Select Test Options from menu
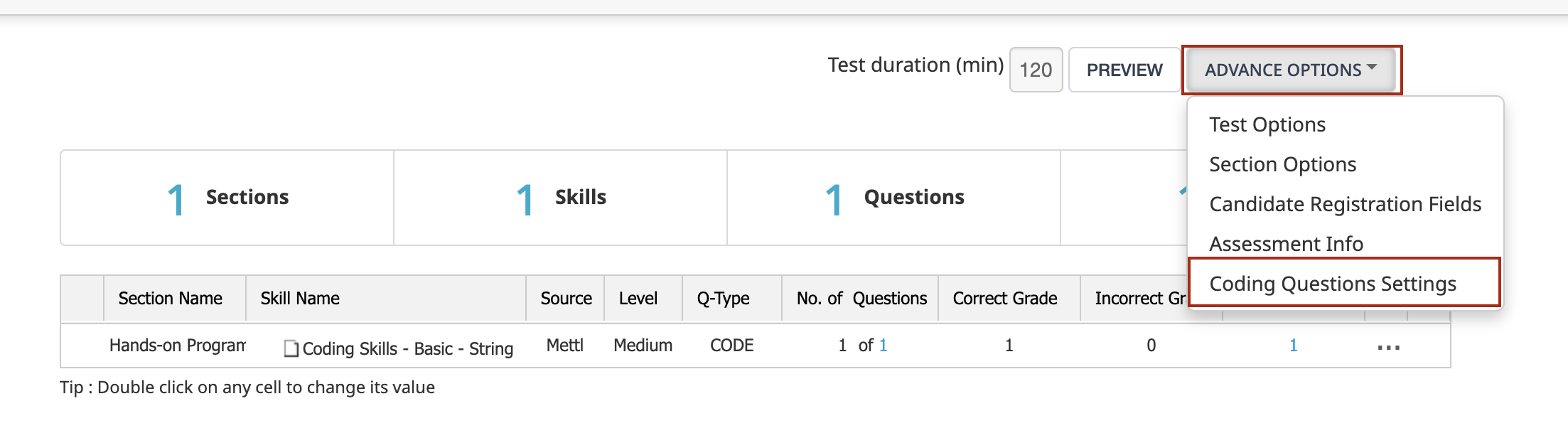Image resolution: width=1568 pixels, height=438 pixels. pos(1267,124)
